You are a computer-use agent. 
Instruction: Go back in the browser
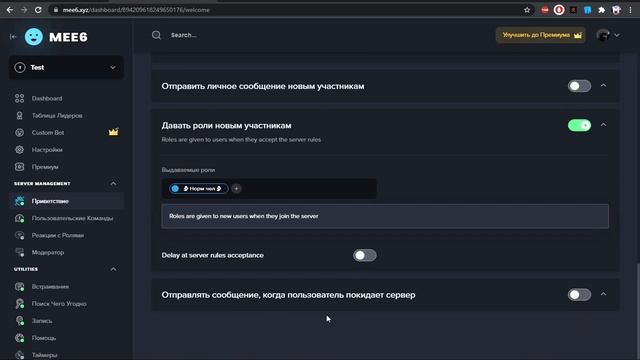pos(10,10)
